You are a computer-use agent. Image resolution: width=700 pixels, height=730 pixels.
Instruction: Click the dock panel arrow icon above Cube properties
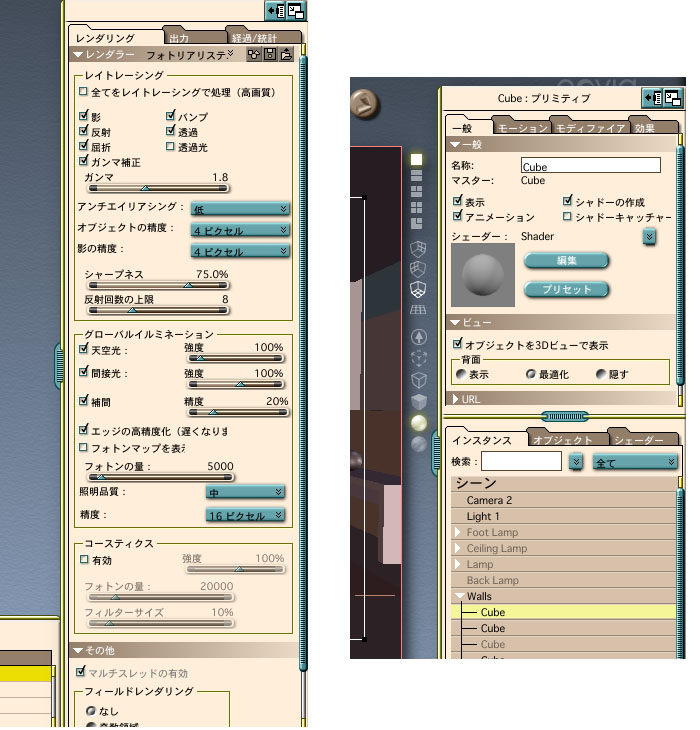(653, 98)
